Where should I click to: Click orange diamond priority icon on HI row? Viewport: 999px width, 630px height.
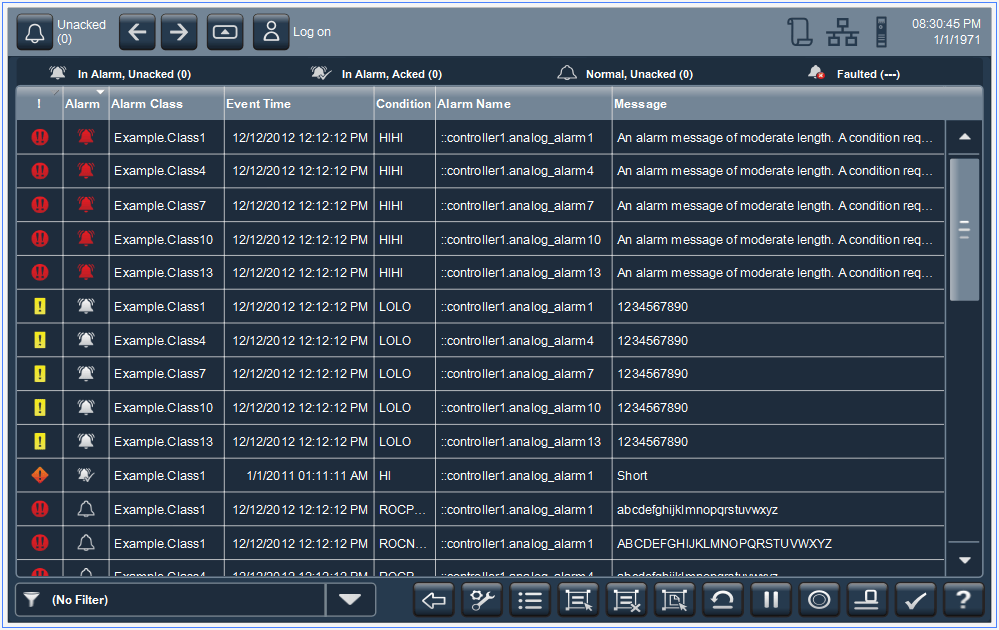40,475
